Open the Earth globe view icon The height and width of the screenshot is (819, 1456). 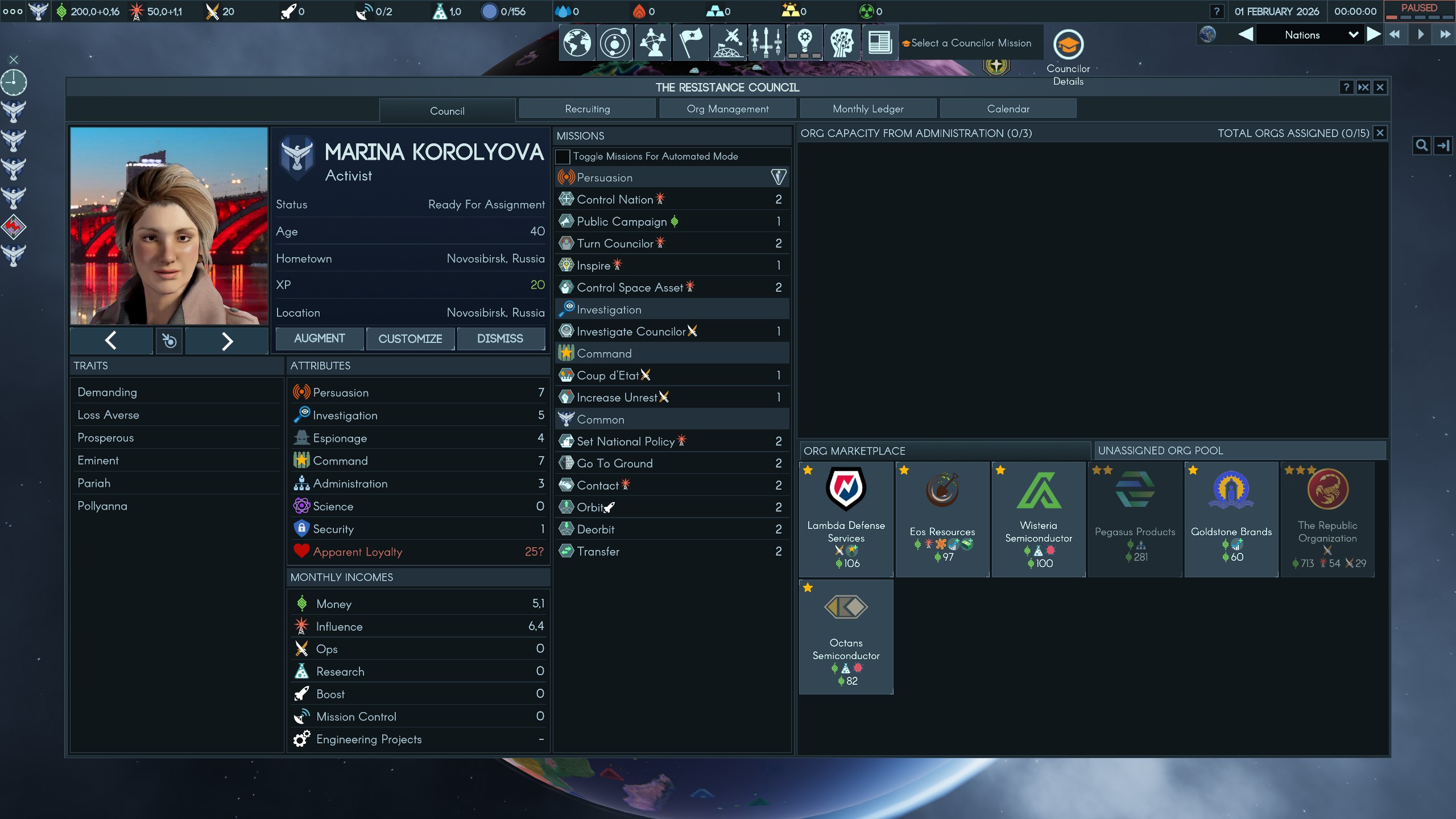(x=577, y=43)
